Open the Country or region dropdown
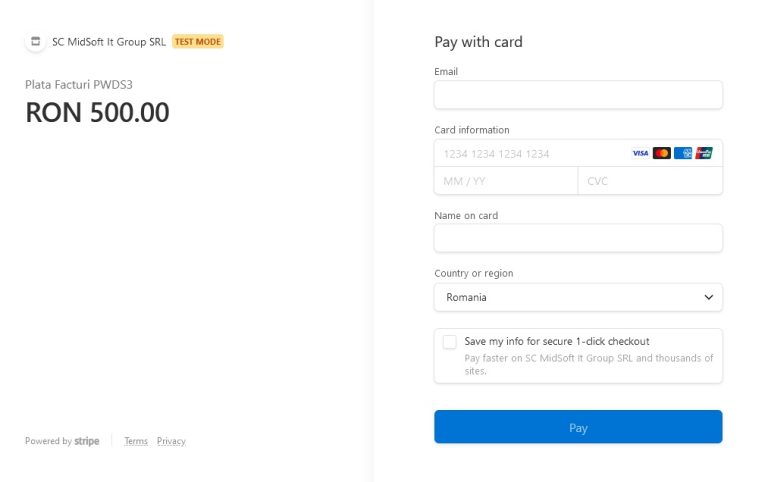Screen dimensions: 768x482 (x=578, y=297)
